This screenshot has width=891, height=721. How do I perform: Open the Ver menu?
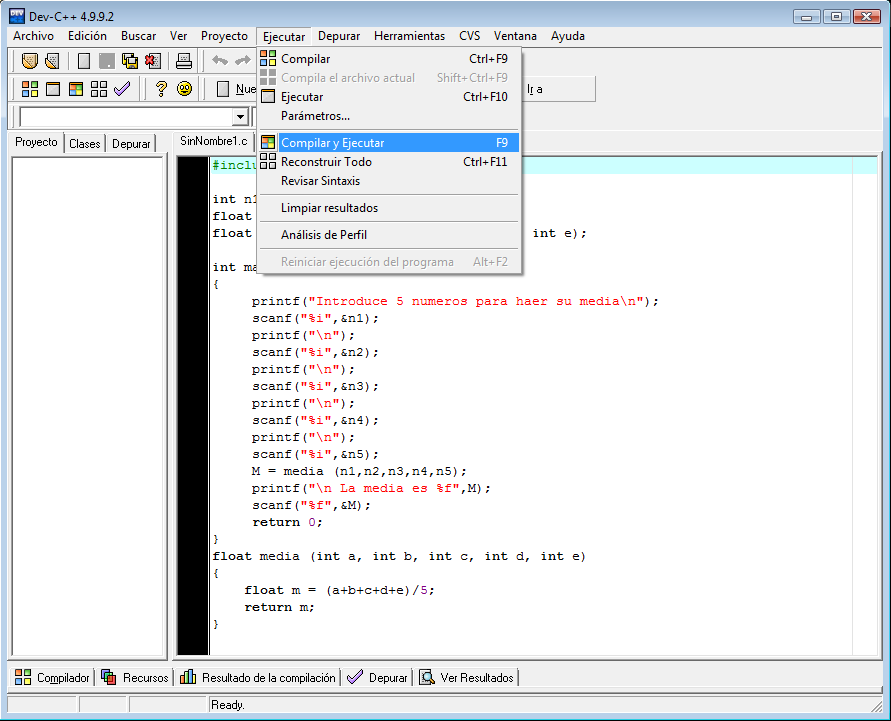click(178, 36)
